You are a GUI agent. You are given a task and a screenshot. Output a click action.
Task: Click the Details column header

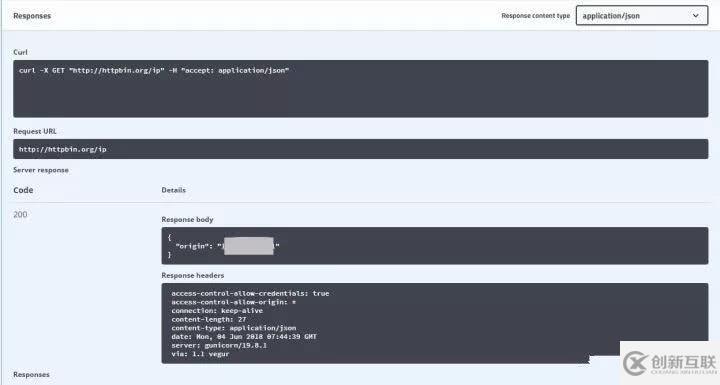pyautogui.click(x=174, y=190)
